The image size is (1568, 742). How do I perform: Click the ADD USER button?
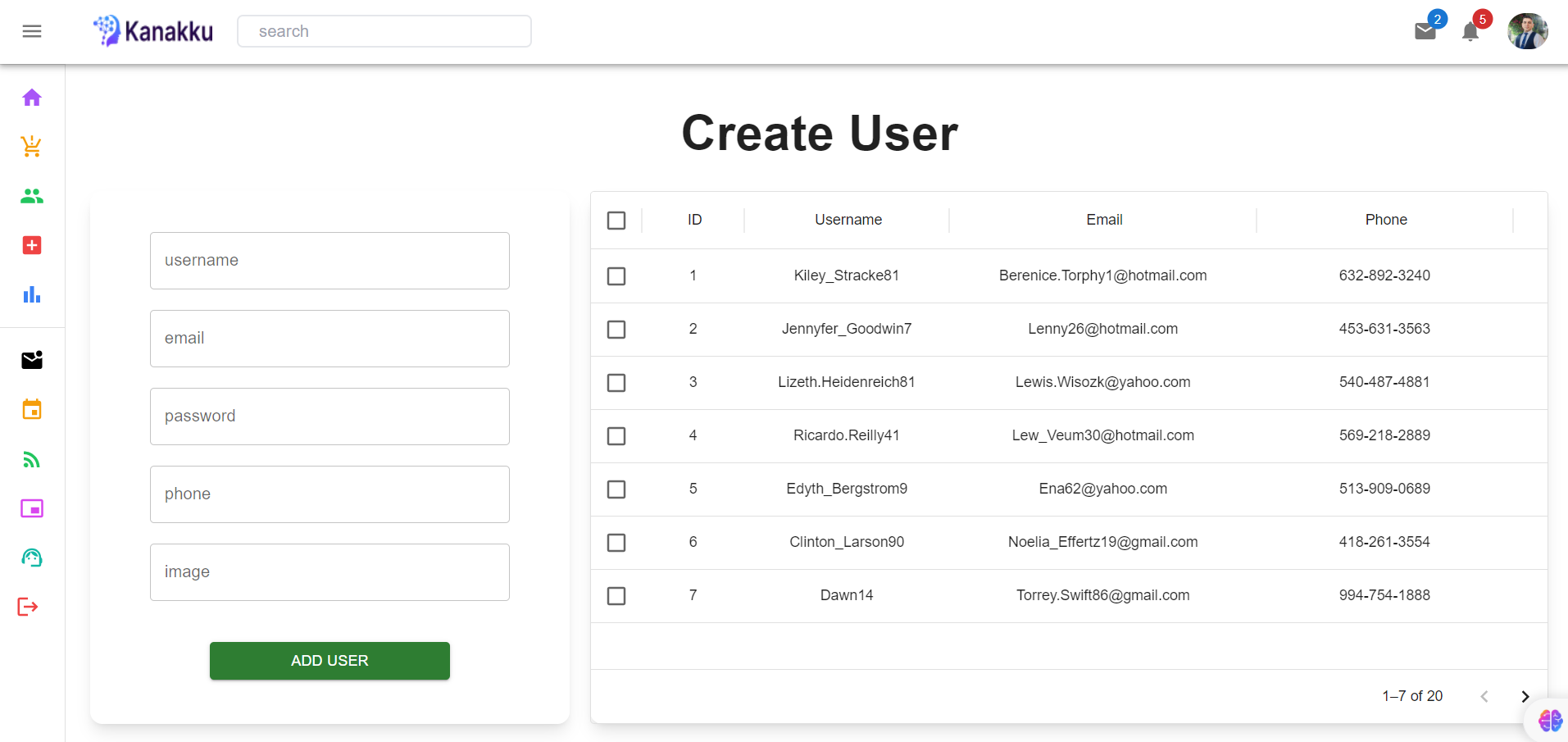pos(330,661)
